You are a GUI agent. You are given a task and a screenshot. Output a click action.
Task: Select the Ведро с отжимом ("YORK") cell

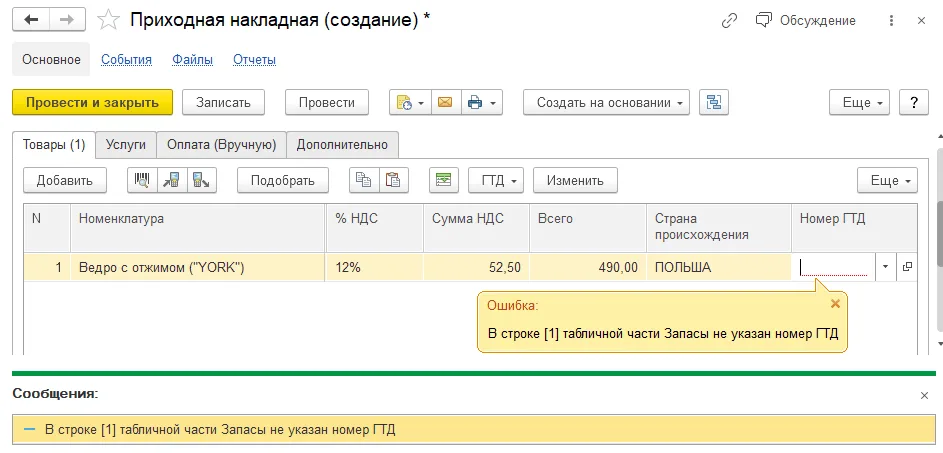[x=198, y=268]
